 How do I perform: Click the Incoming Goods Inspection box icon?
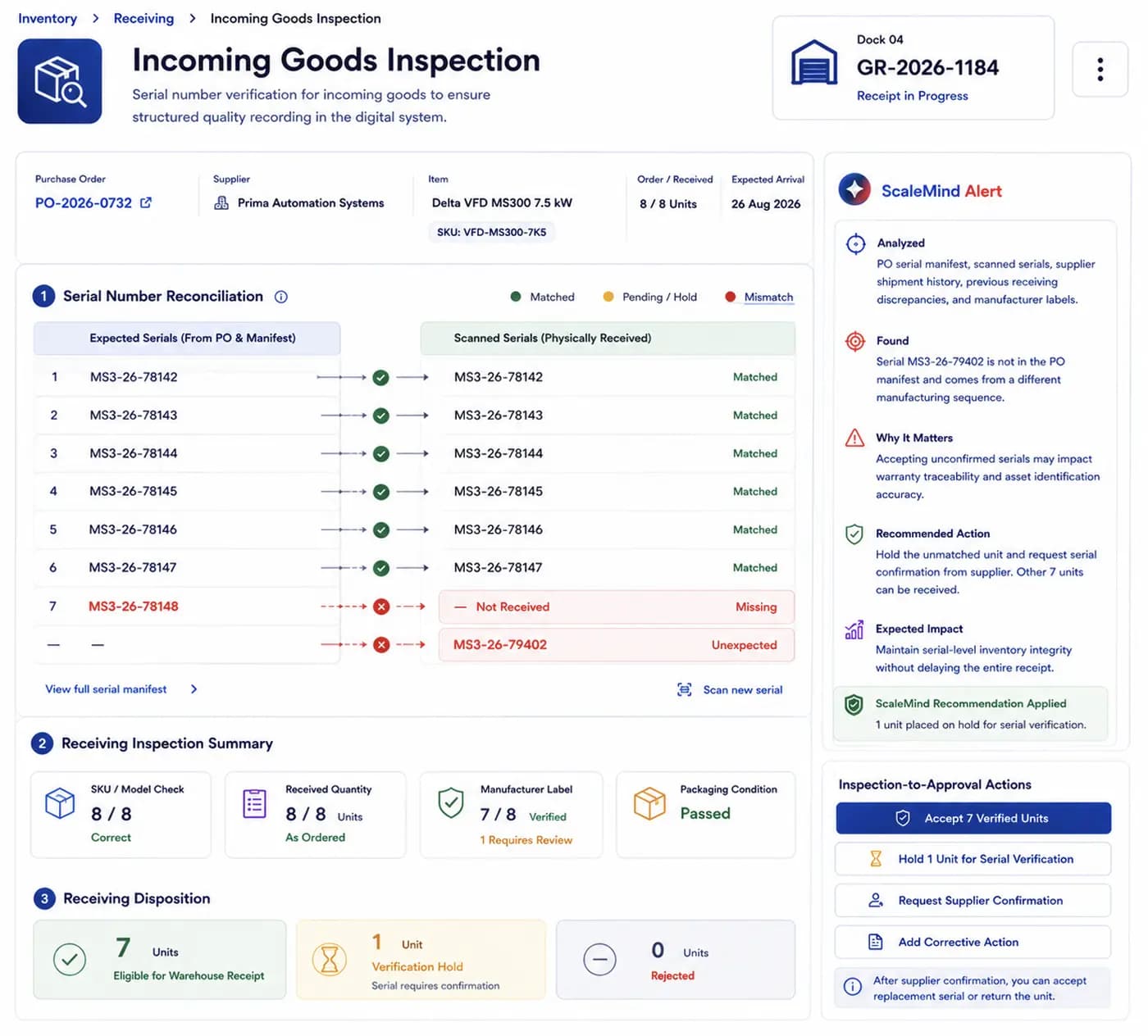60,81
